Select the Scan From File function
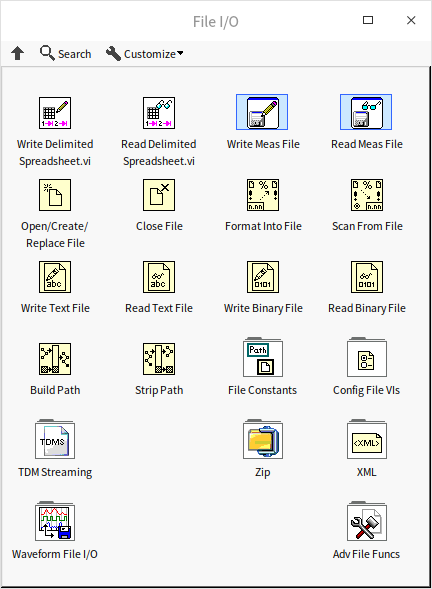 click(367, 195)
